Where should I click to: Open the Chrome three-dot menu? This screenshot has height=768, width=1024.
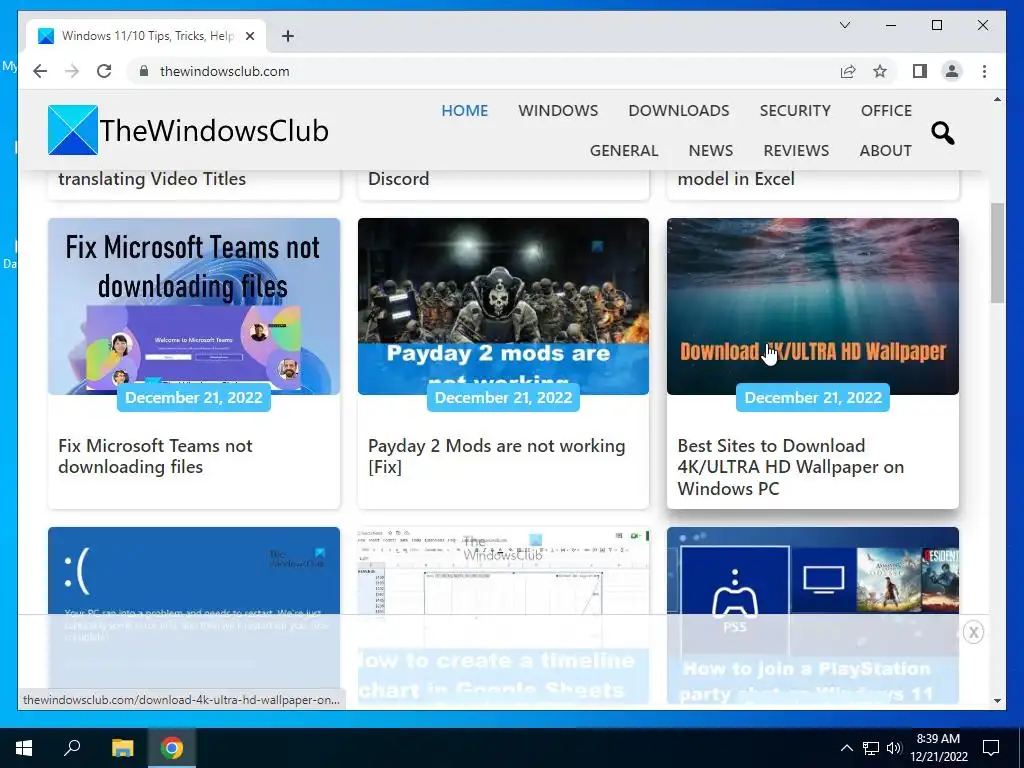click(x=984, y=71)
